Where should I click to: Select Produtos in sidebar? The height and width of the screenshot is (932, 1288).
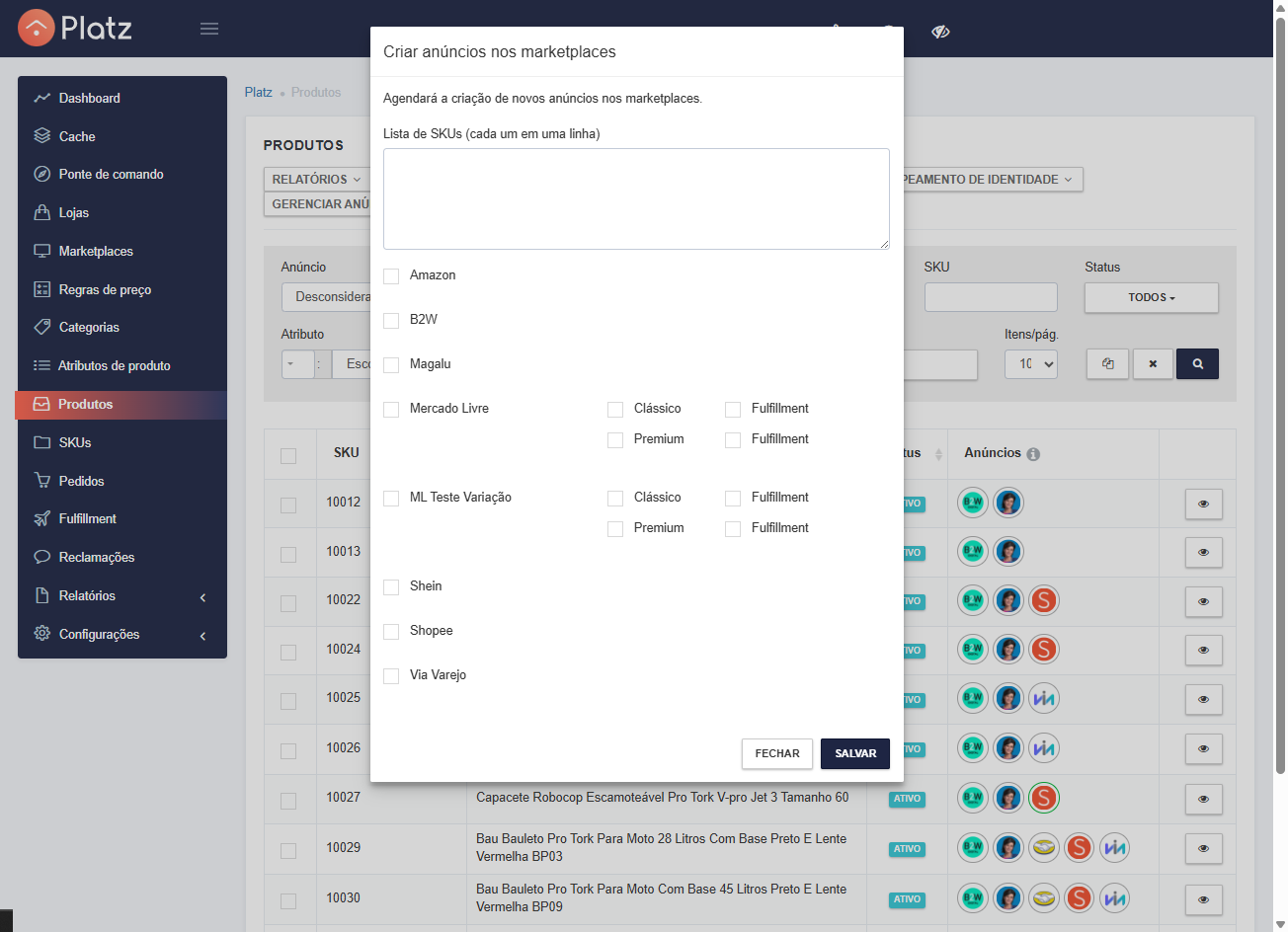(122, 404)
